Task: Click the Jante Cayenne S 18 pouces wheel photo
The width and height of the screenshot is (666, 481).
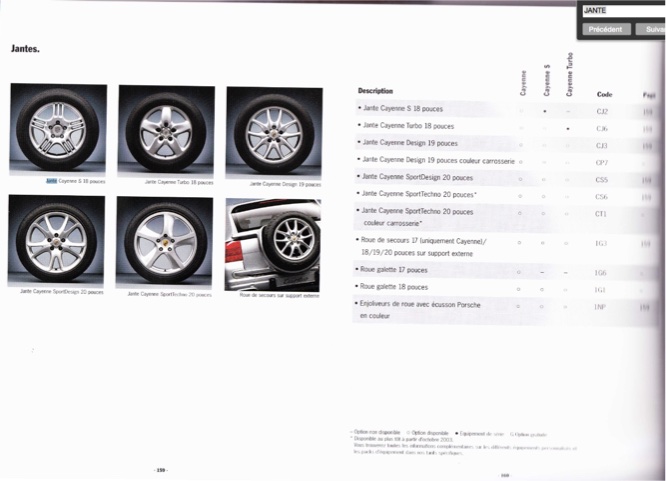Action: click(x=58, y=129)
